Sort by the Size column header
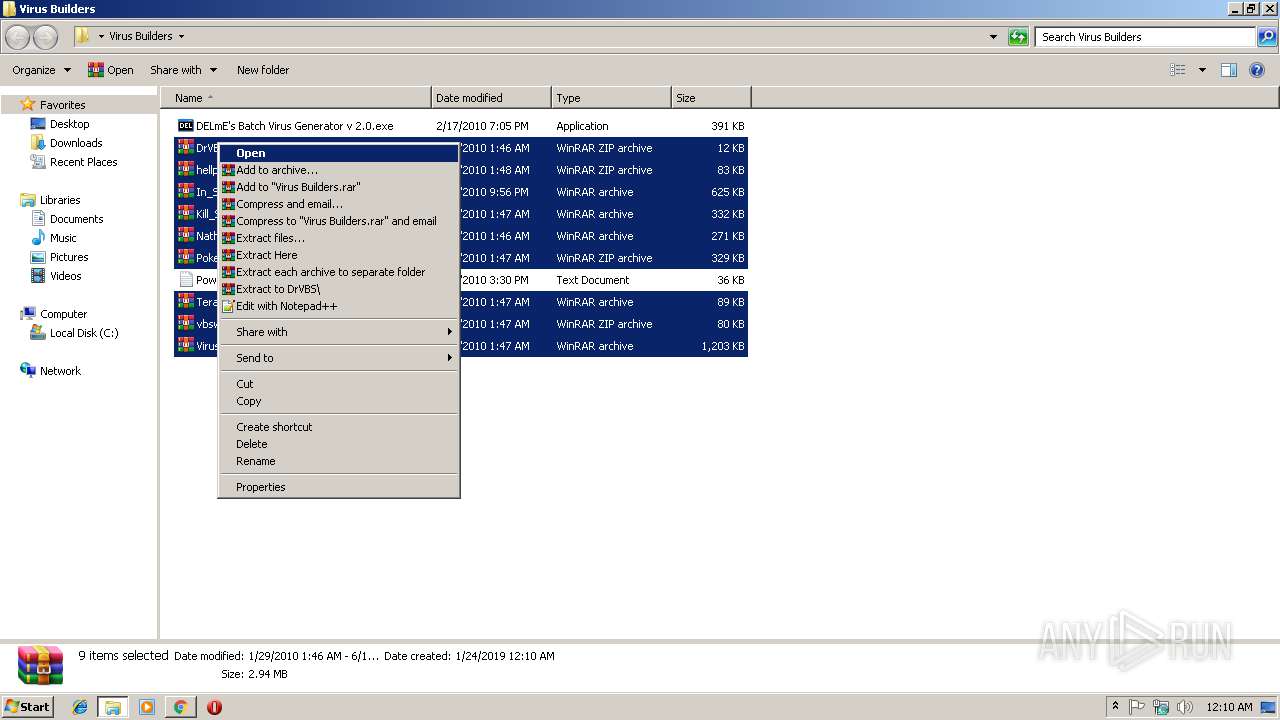The height and width of the screenshot is (720, 1280). tap(711, 98)
